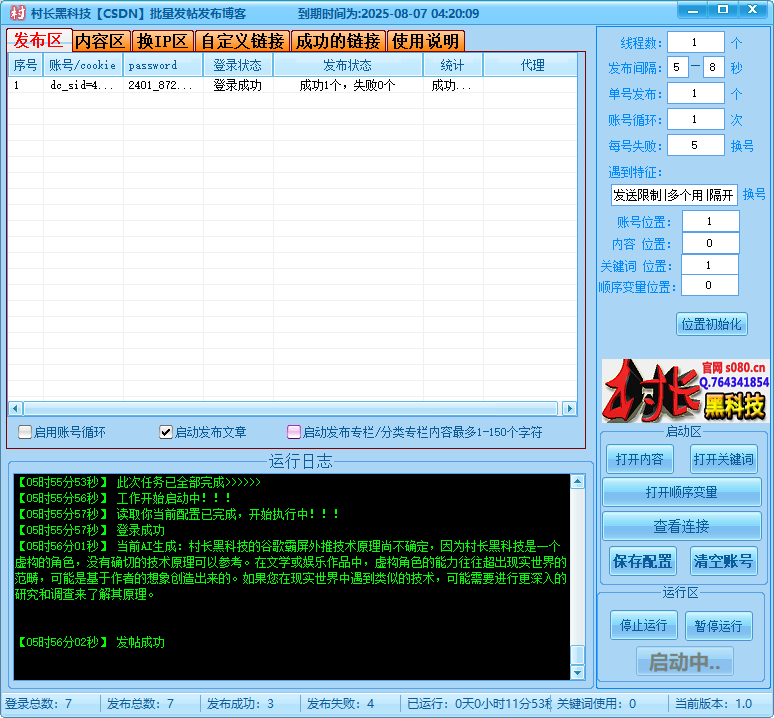The image size is (774, 718).
Task: Open the 换IP区 tab
Action: (162, 41)
